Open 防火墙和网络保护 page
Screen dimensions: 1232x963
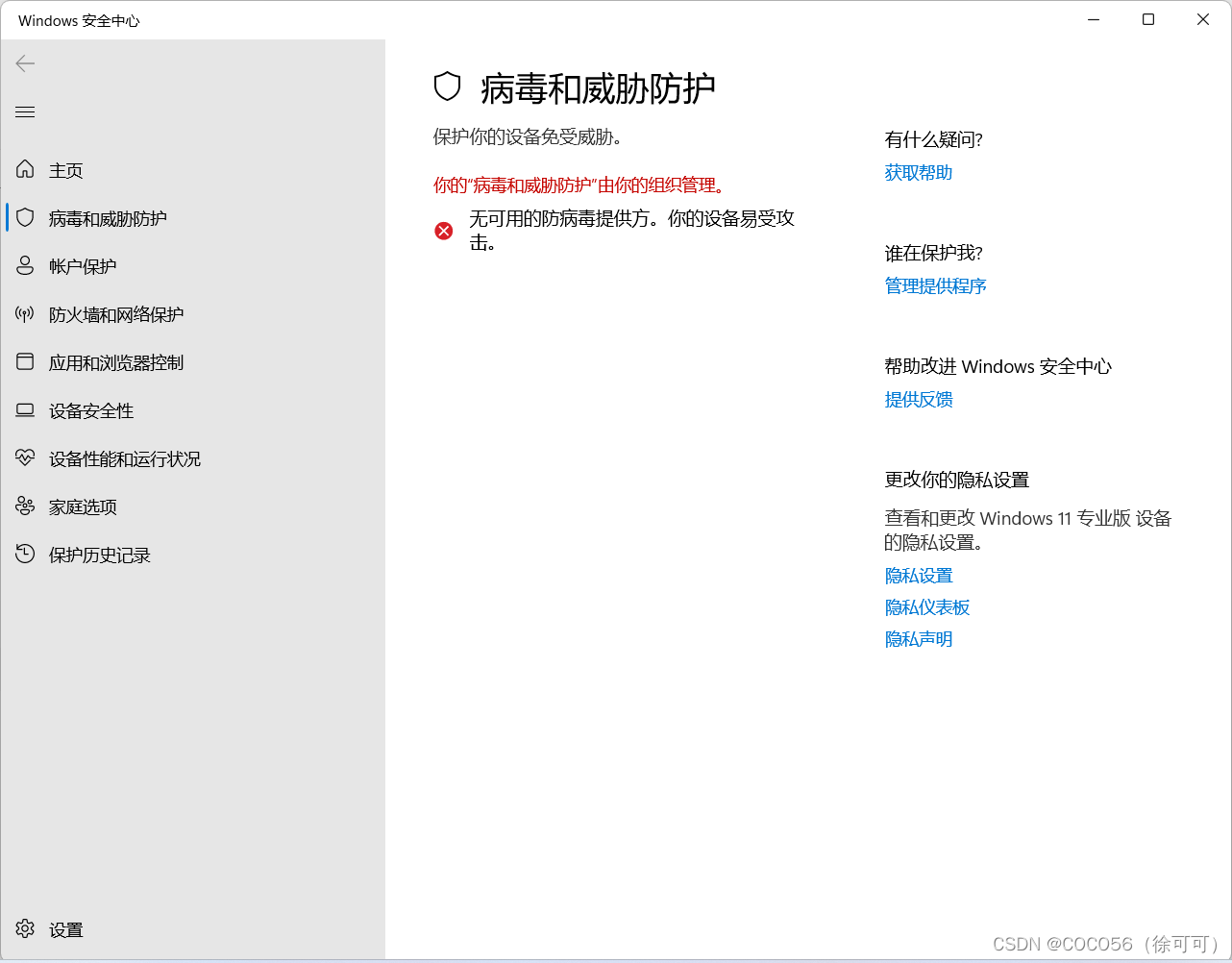click(116, 315)
